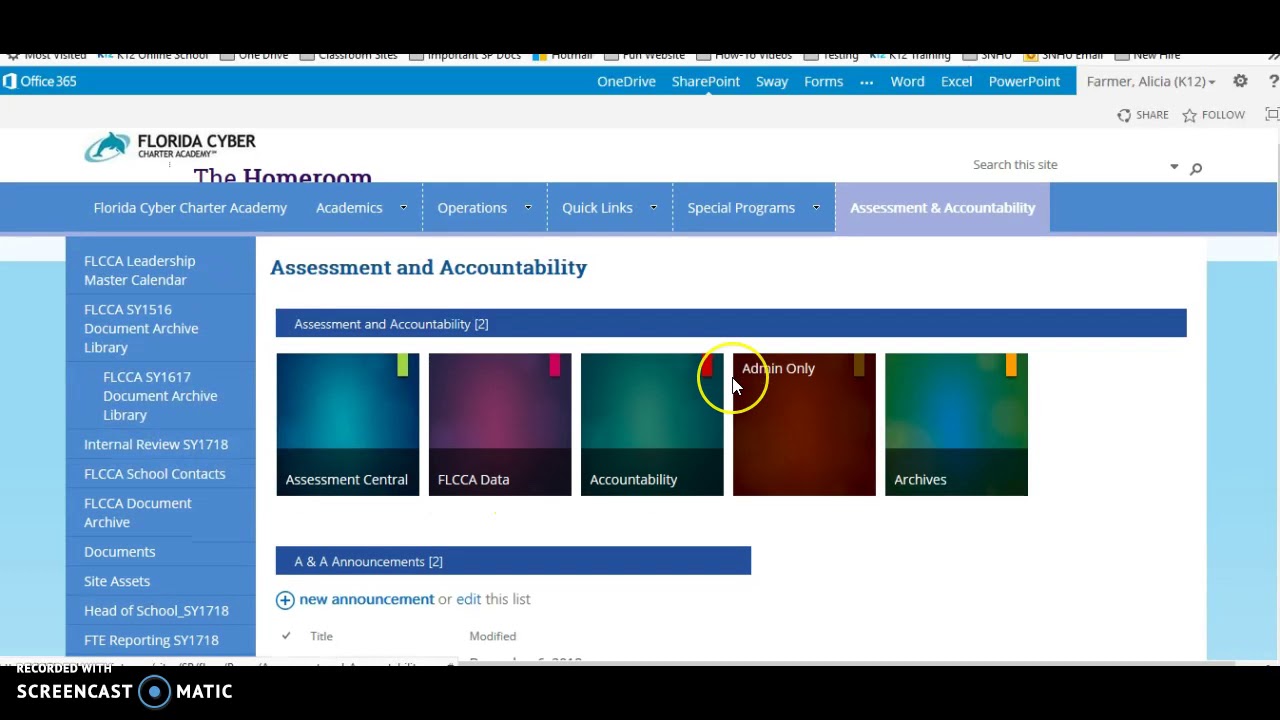Image resolution: width=1280 pixels, height=720 pixels.
Task: Select the Assessment & Accountability tab
Action: coord(942,208)
